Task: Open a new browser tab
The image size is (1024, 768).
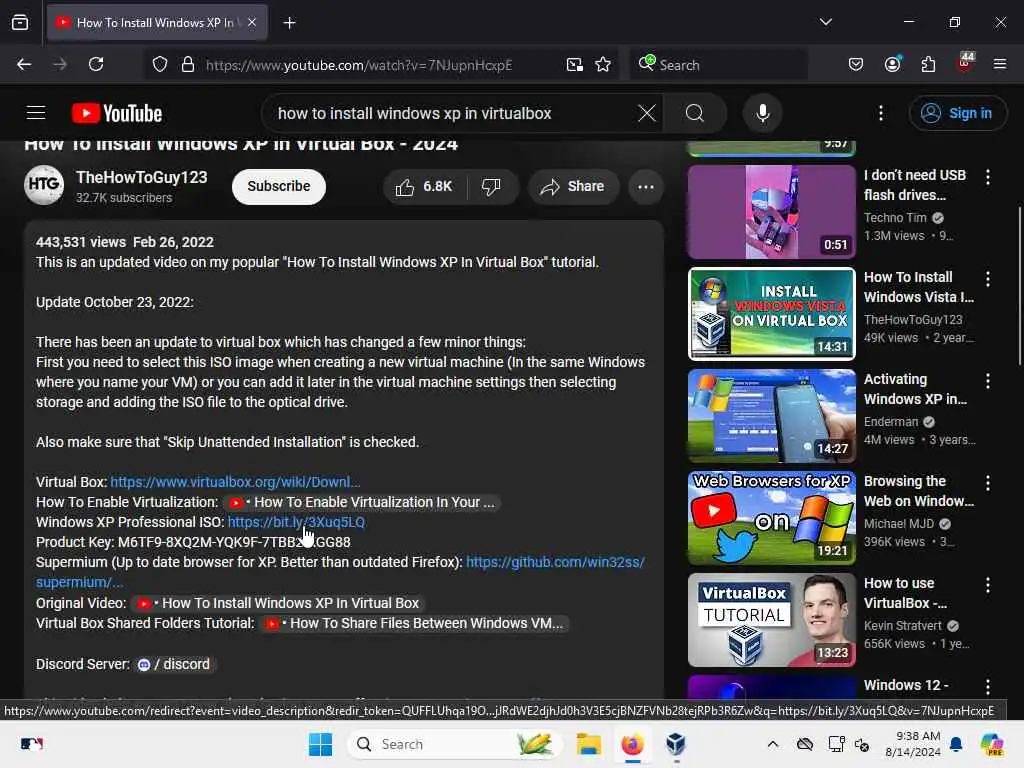Action: [x=289, y=23]
